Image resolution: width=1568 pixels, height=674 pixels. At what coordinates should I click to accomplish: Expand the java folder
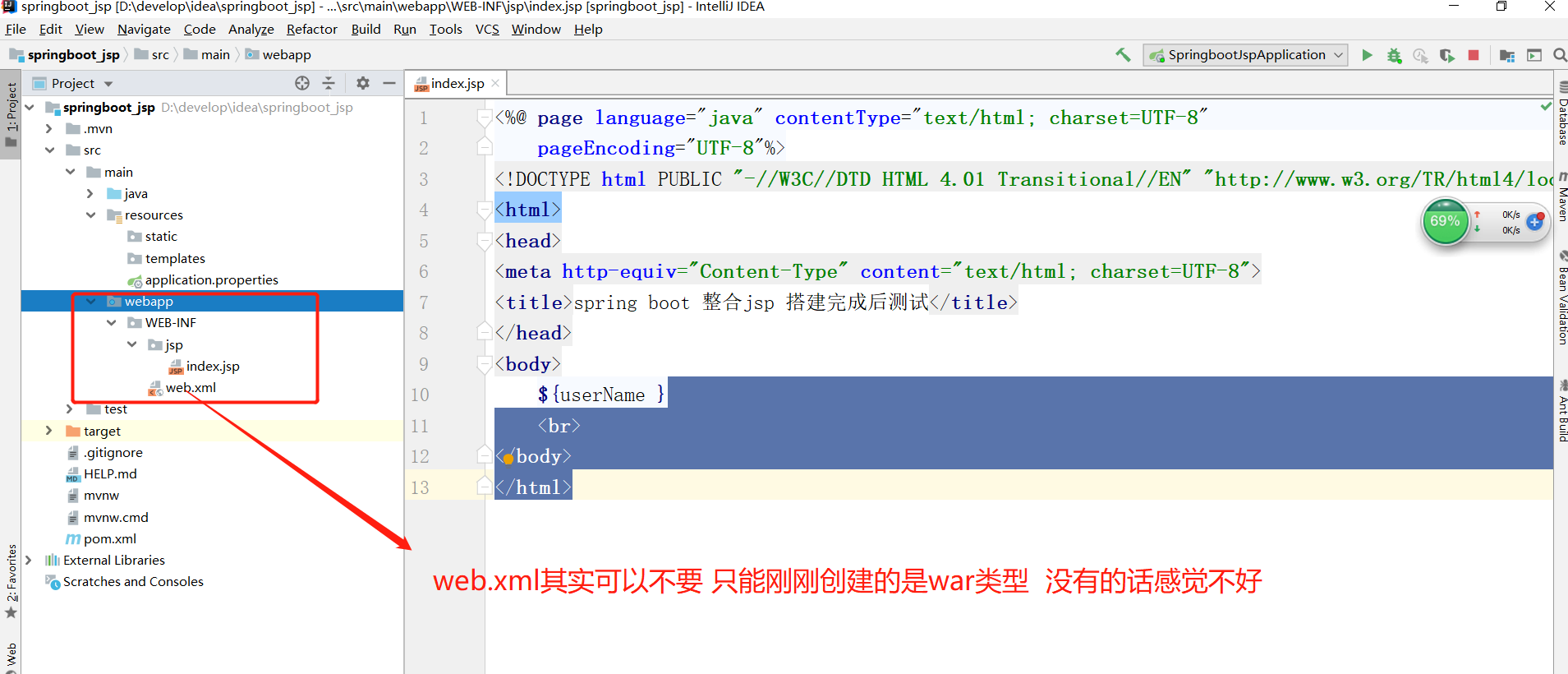click(x=90, y=193)
